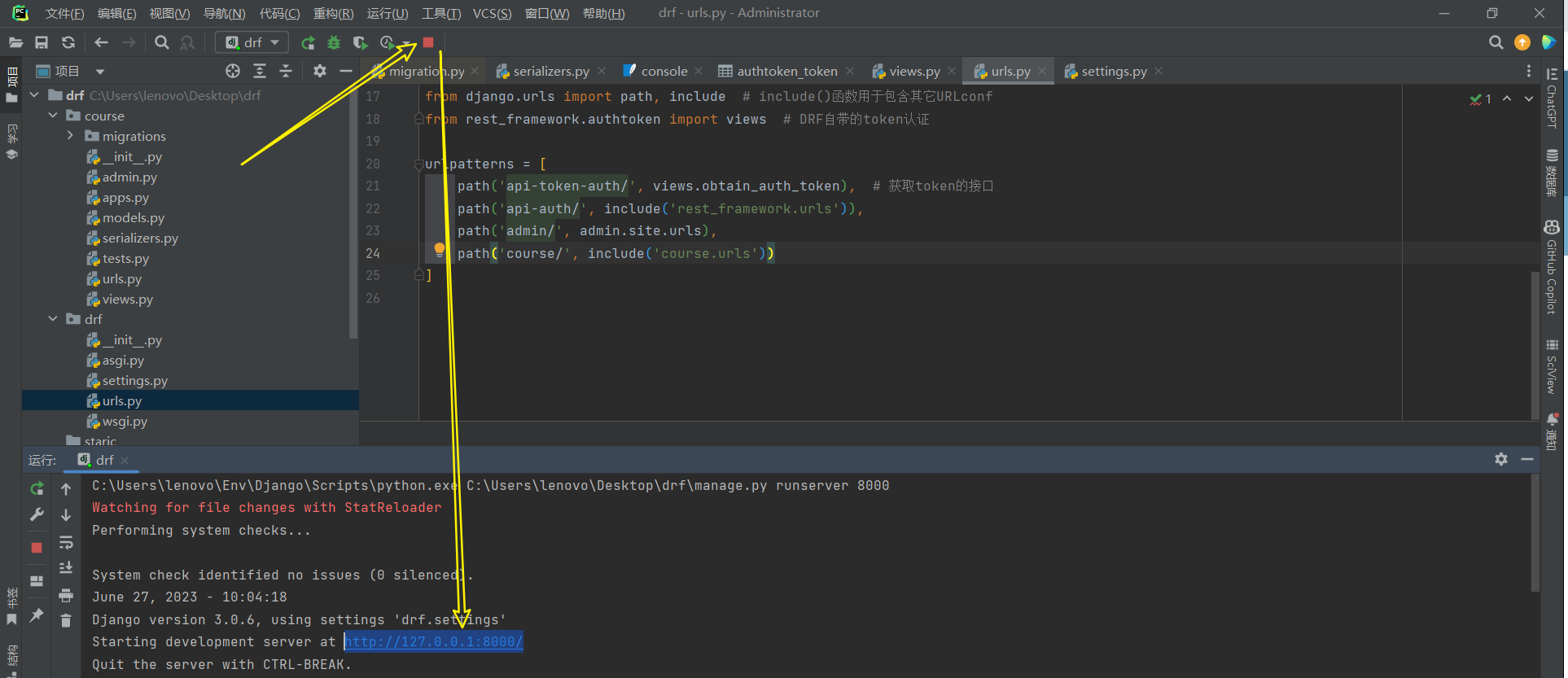Expand all in the project tree
The width and height of the screenshot is (1568, 678).
[260, 71]
